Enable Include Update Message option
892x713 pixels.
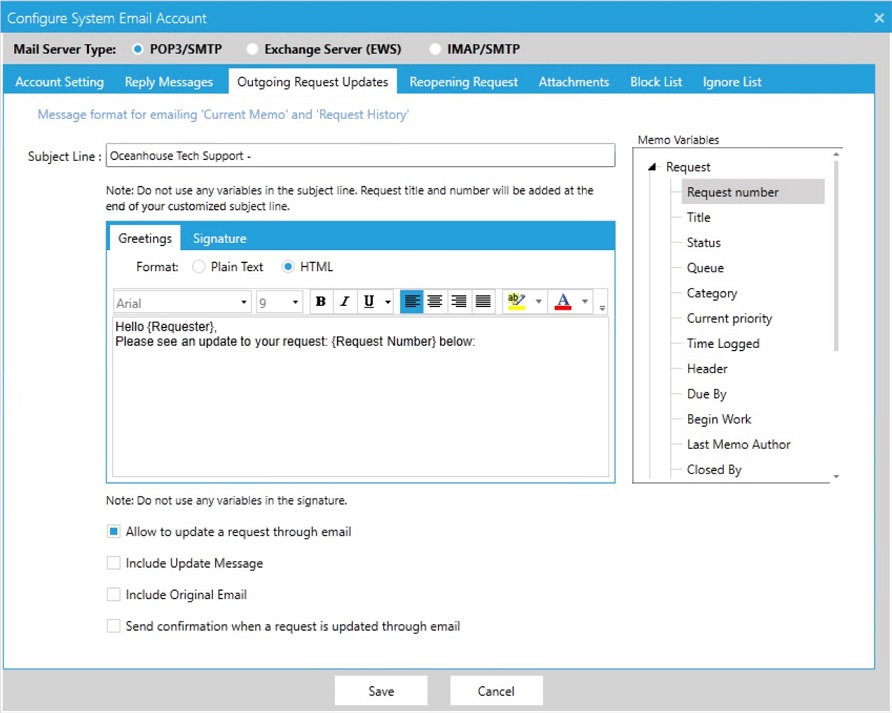tap(114, 563)
